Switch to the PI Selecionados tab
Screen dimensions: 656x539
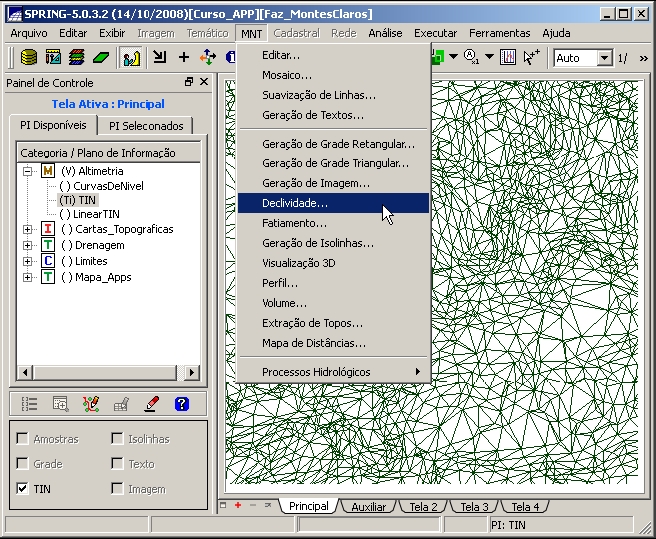(146, 126)
